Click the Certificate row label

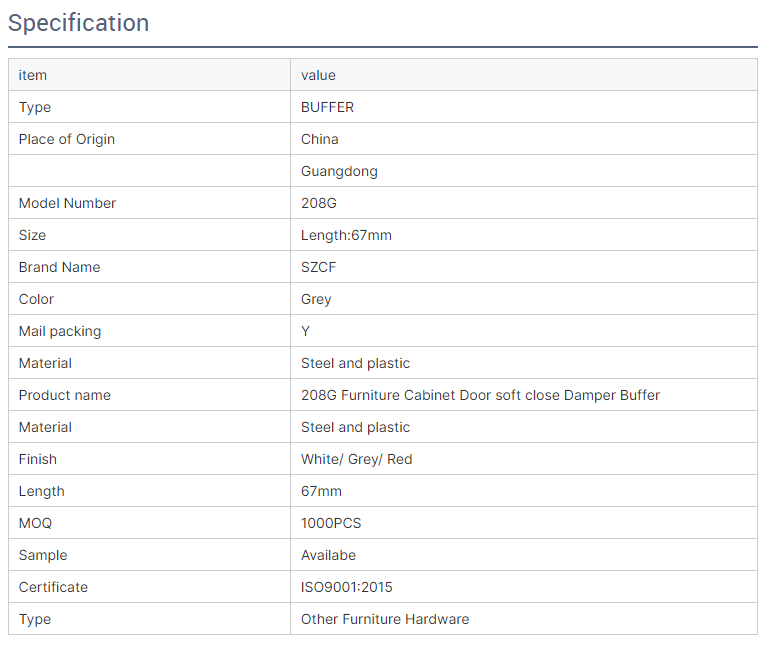[x=53, y=587]
